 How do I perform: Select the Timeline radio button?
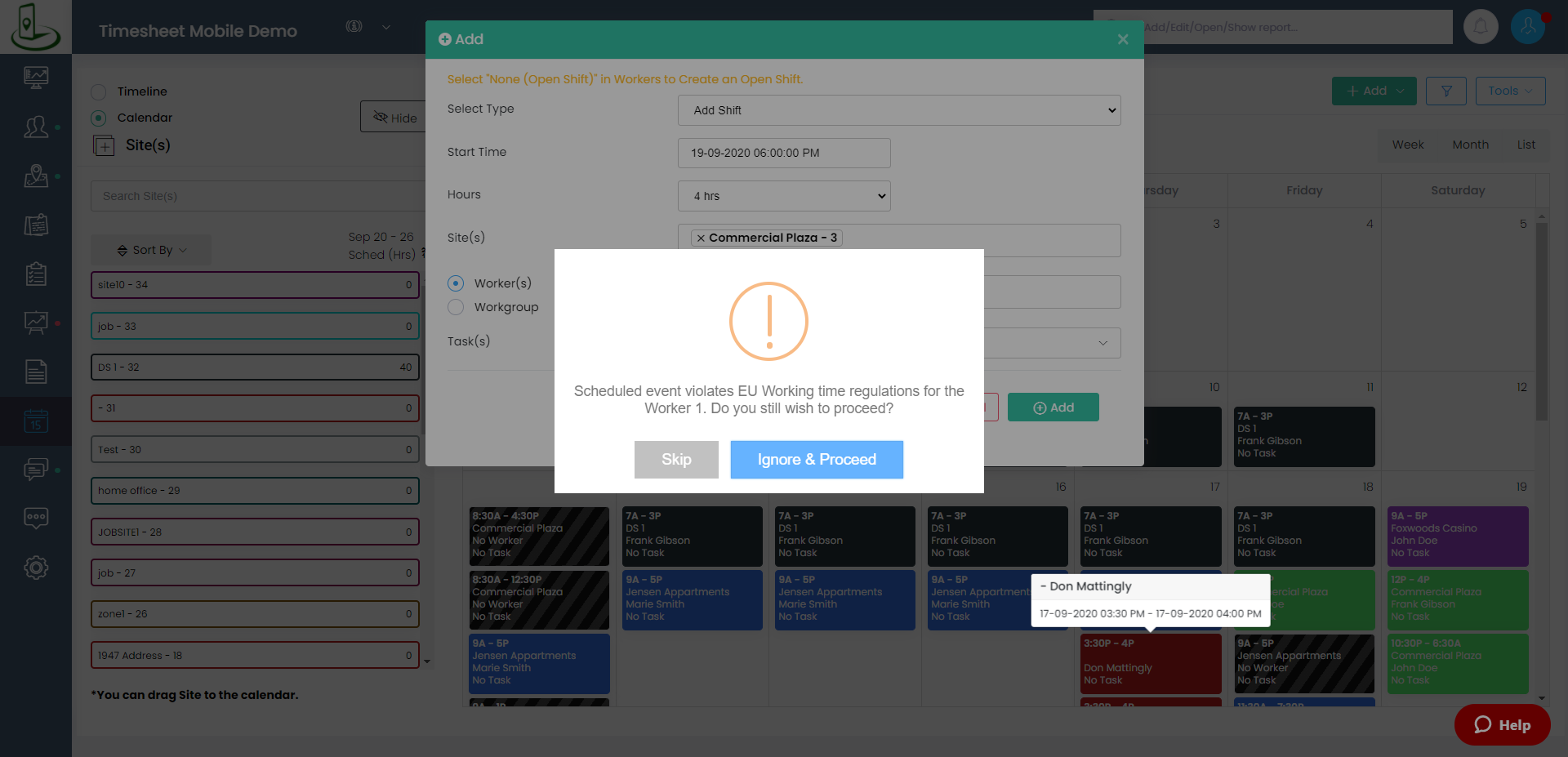(x=99, y=92)
